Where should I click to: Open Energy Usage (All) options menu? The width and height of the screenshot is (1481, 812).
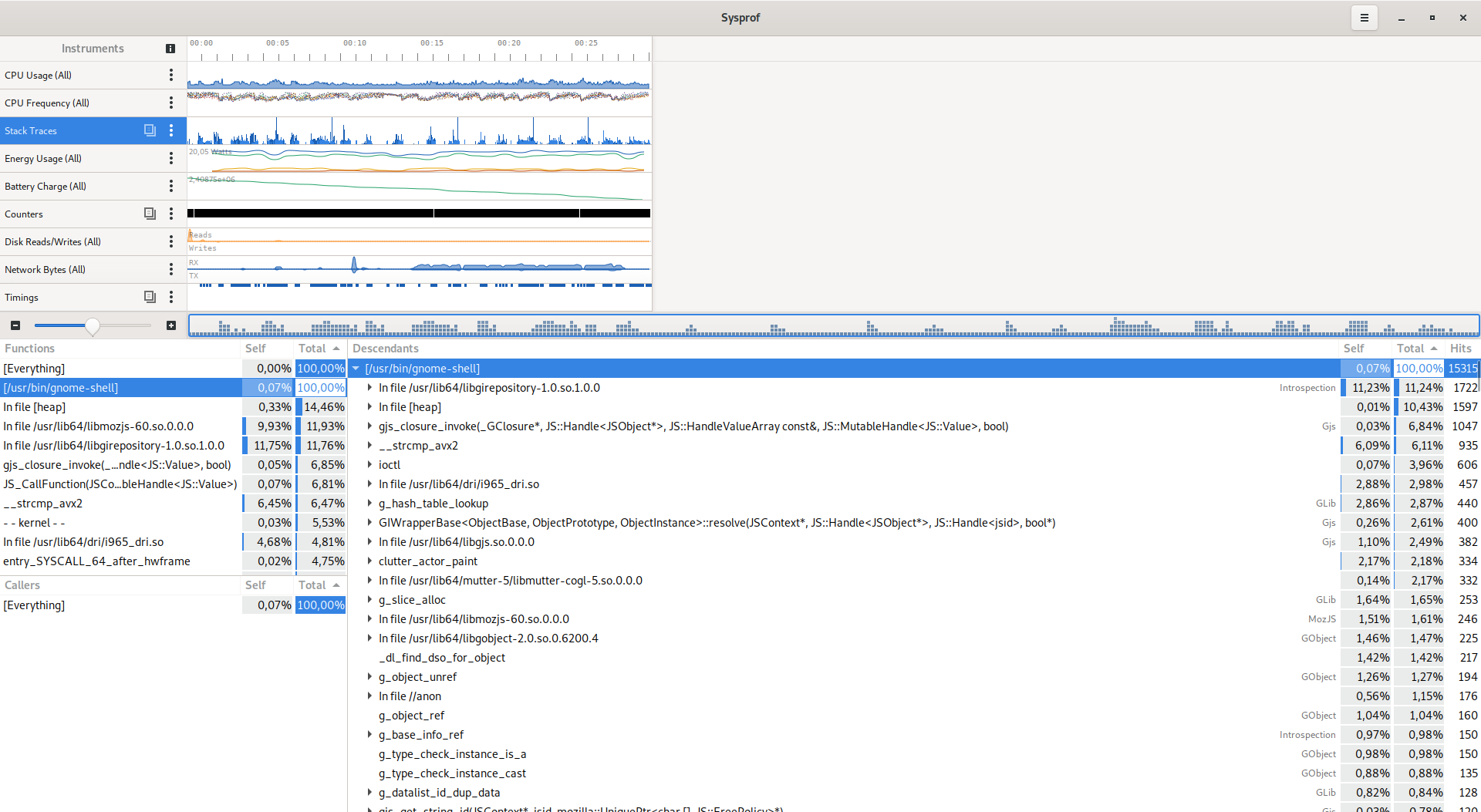[171, 158]
